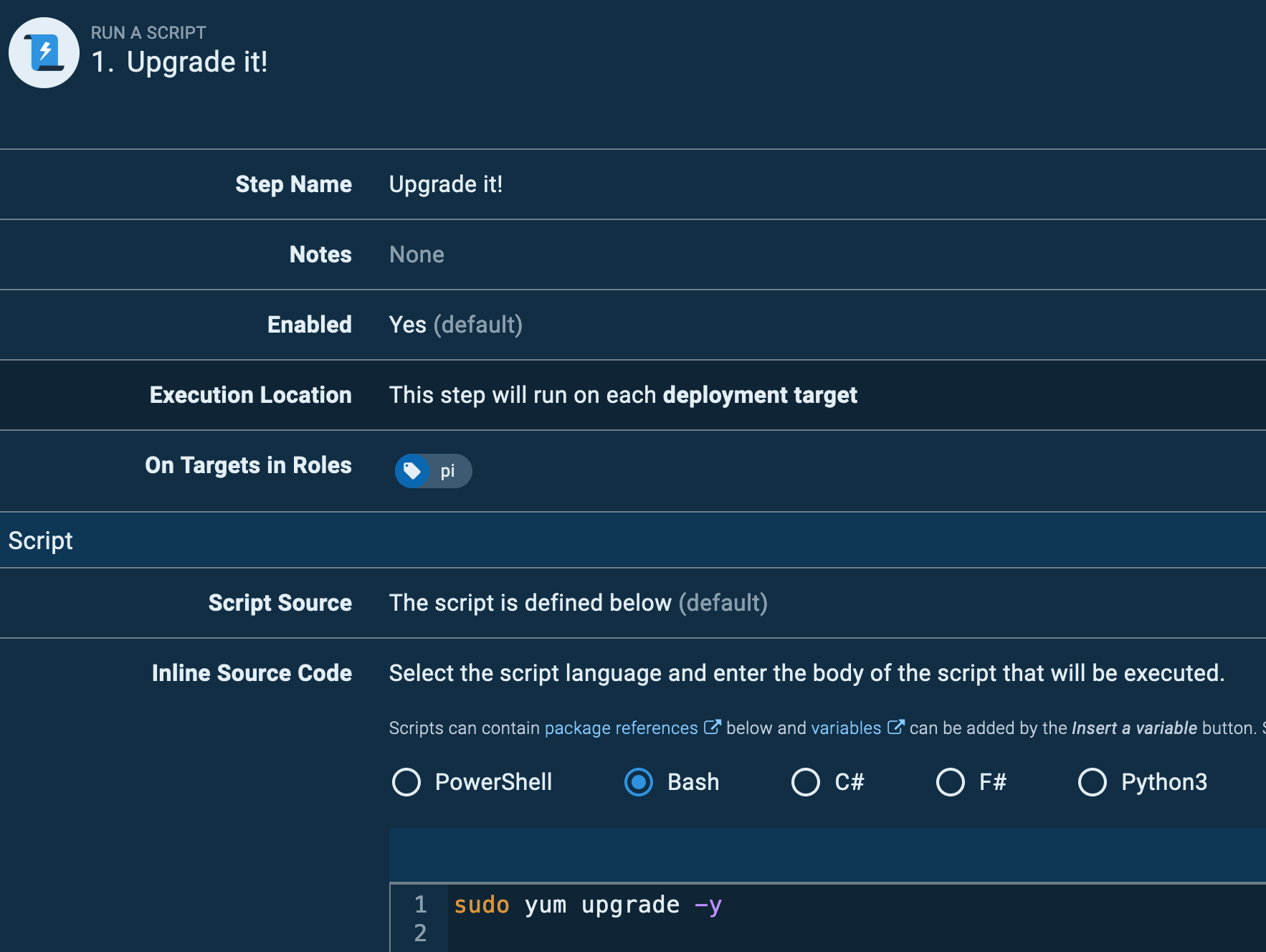Choose C# as script language
This screenshot has width=1266, height=952.
click(806, 782)
